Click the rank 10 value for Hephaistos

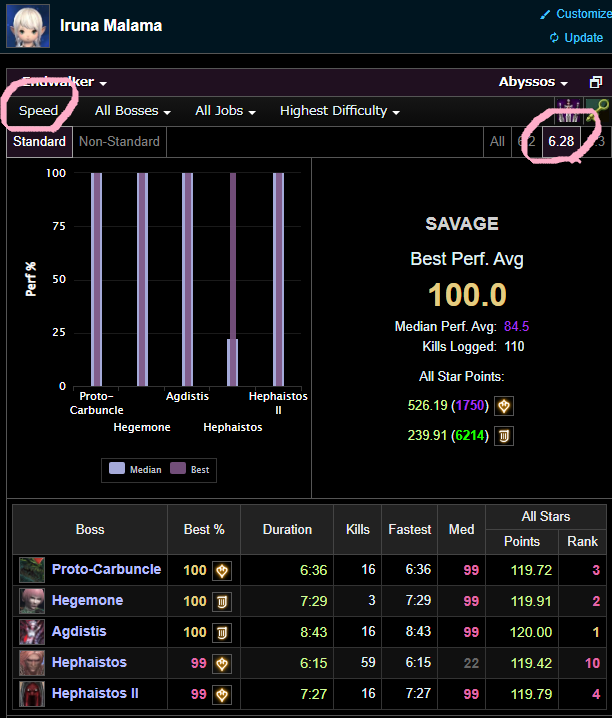[x=592, y=663]
